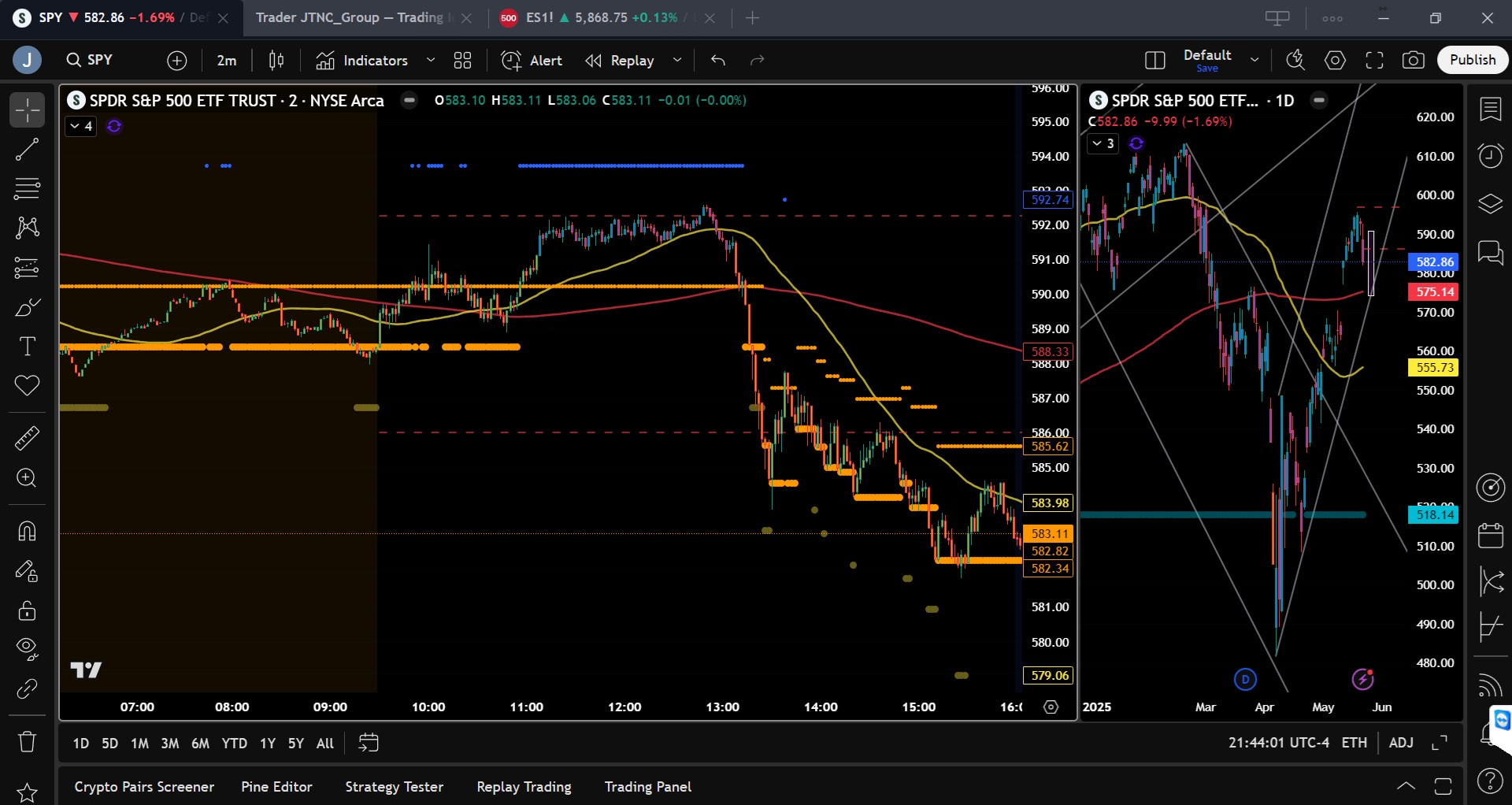This screenshot has width=1512, height=805.
Task: Open the Pine Editor tab
Action: (x=276, y=787)
